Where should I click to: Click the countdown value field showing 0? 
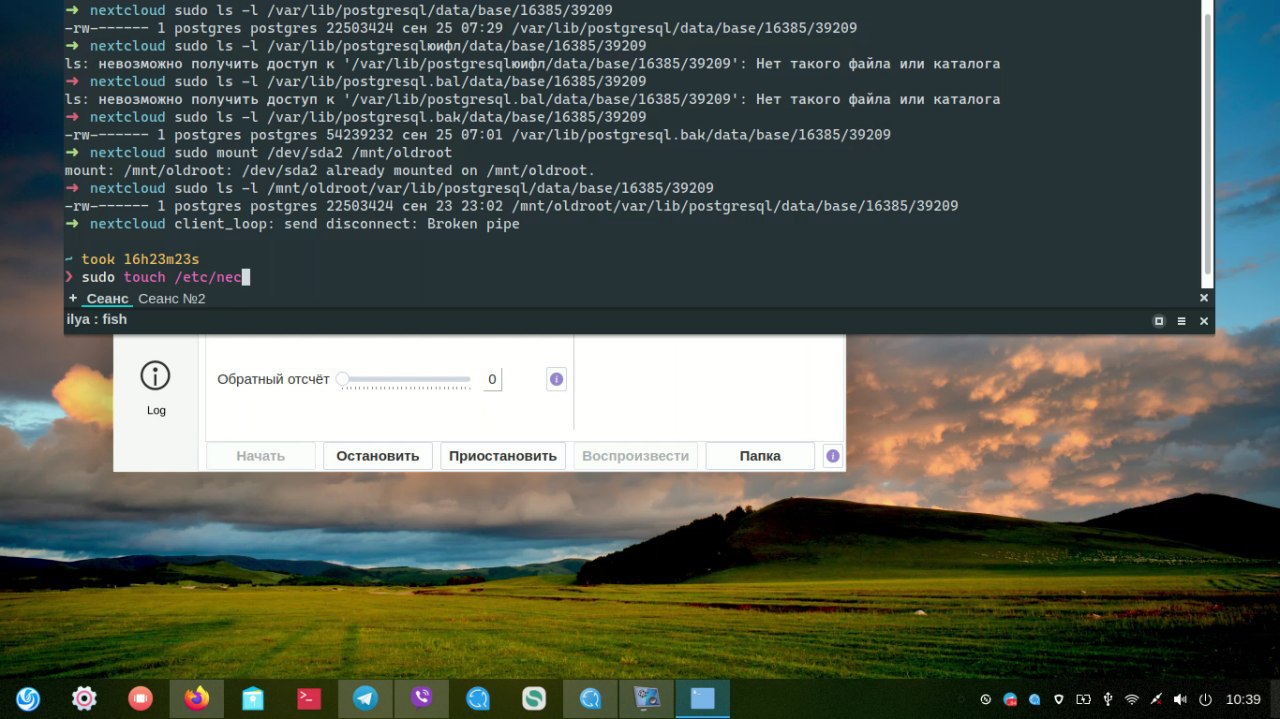(492, 379)
